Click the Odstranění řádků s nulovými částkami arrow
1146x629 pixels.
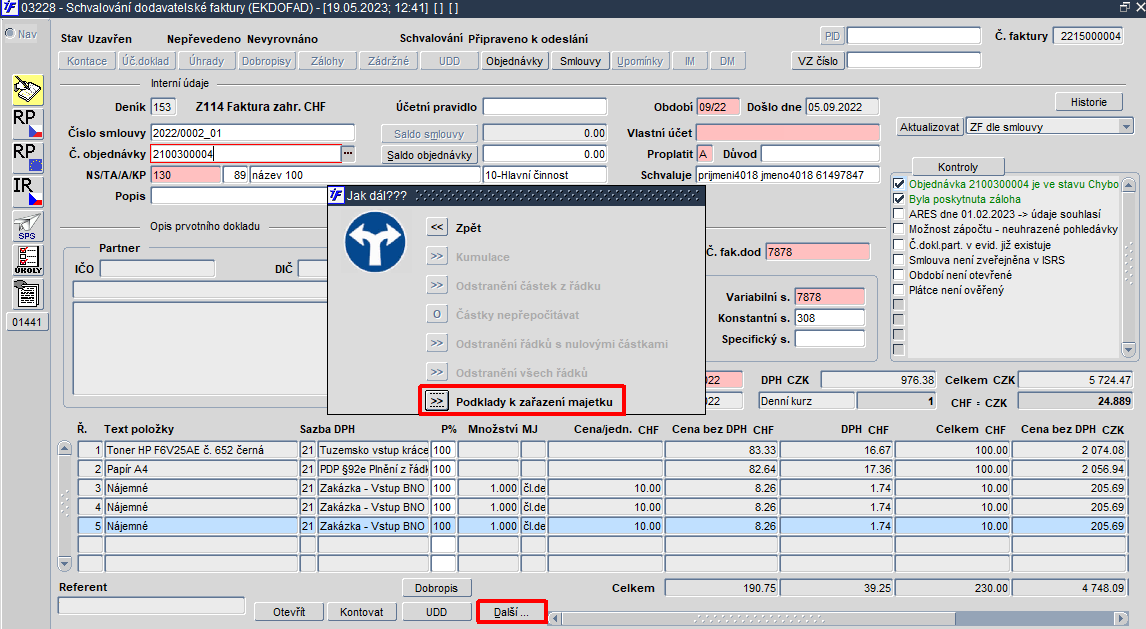pos(437,343)
